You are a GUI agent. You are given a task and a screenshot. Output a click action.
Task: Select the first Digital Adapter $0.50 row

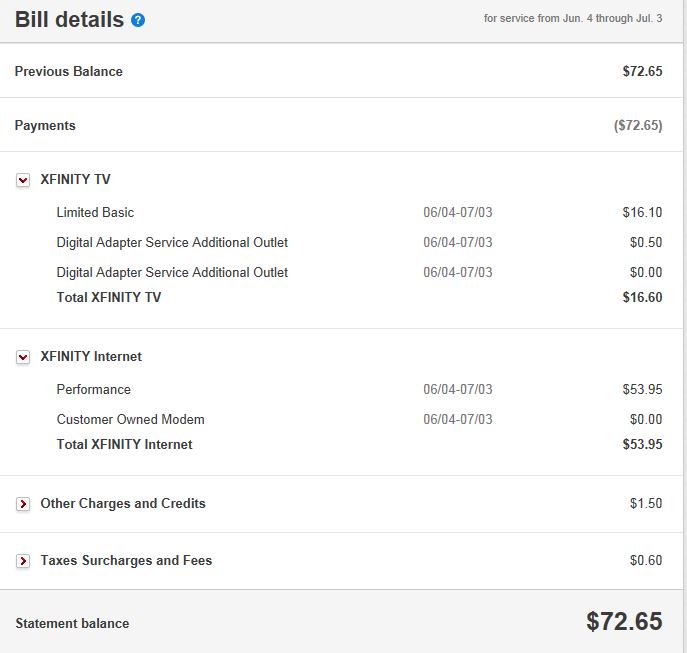[x=172, y=242]
